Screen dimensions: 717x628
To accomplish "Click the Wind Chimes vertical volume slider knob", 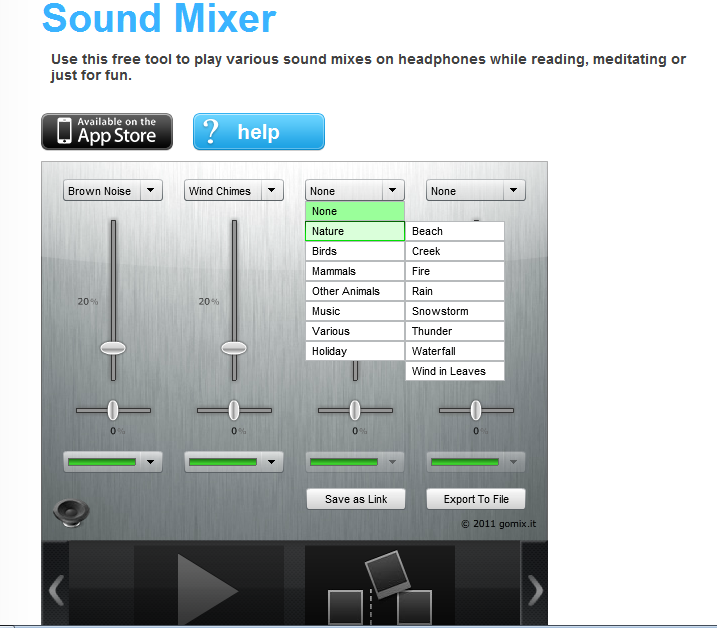I will click(x=234, y=348).
